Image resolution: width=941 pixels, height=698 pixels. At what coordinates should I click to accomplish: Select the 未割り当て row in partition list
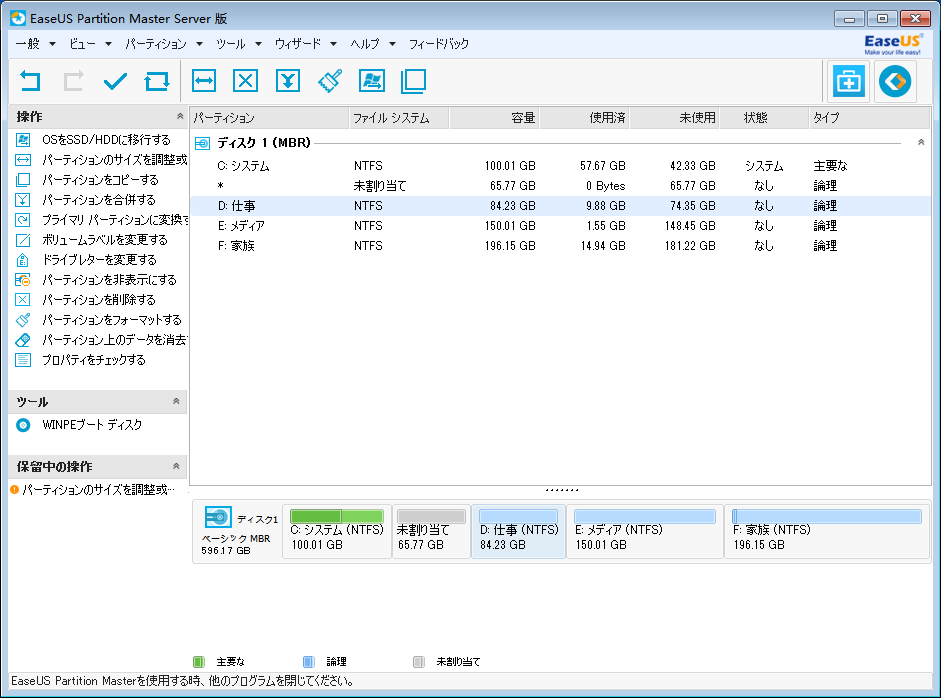[560, 185]
